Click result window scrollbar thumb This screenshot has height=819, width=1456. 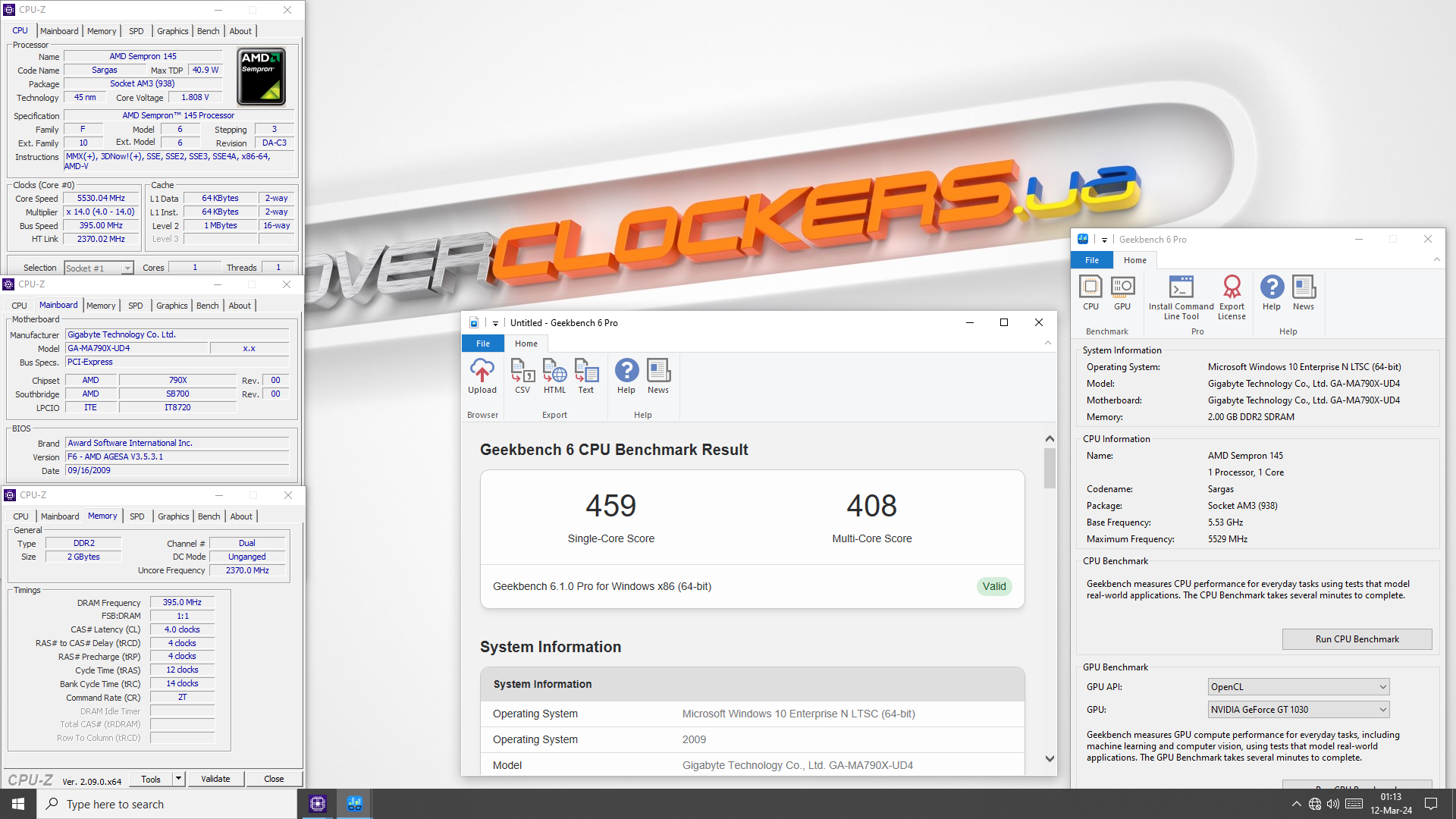click(1050, 468)
